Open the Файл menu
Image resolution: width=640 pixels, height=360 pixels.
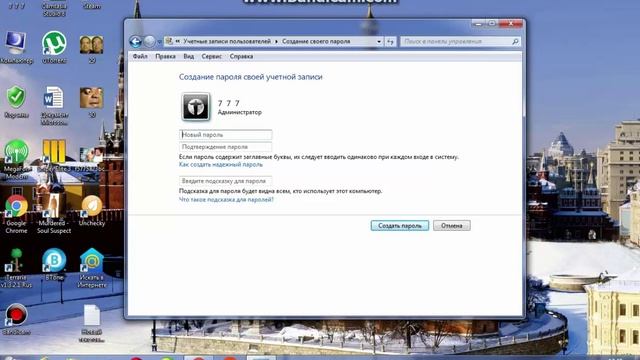[140, 56]
